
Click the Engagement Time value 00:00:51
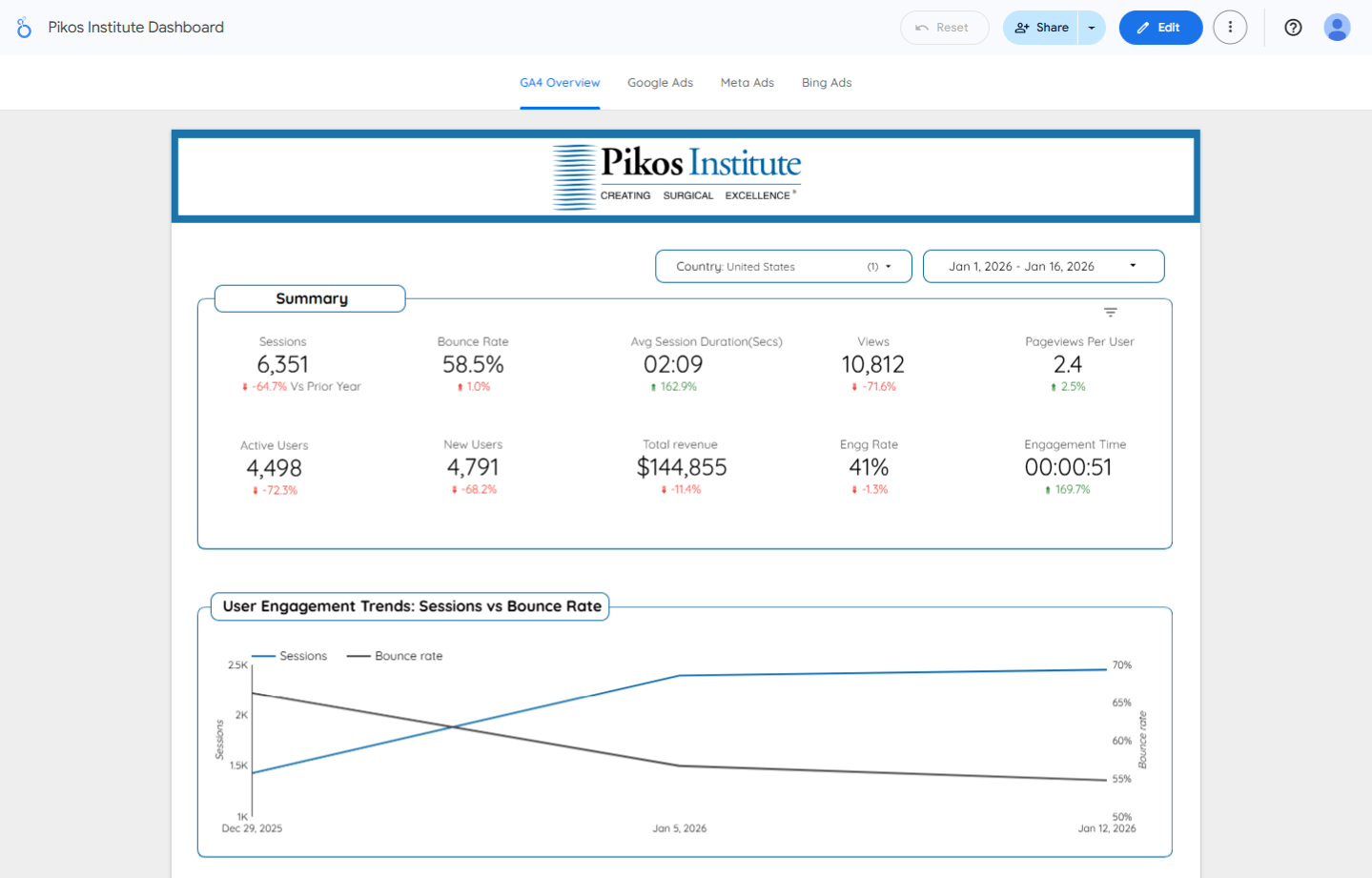[1068, 467]
